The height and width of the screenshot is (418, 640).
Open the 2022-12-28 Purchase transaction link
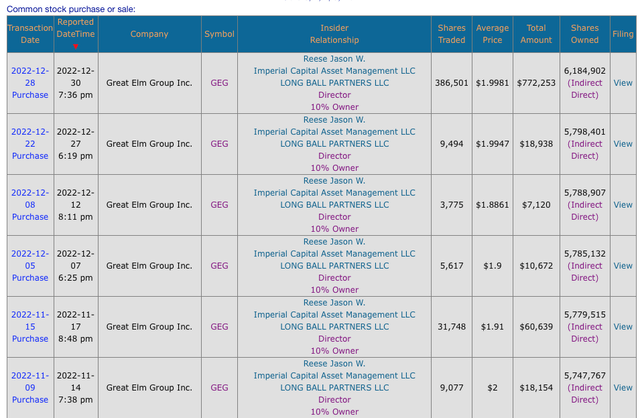coord(30,83)
